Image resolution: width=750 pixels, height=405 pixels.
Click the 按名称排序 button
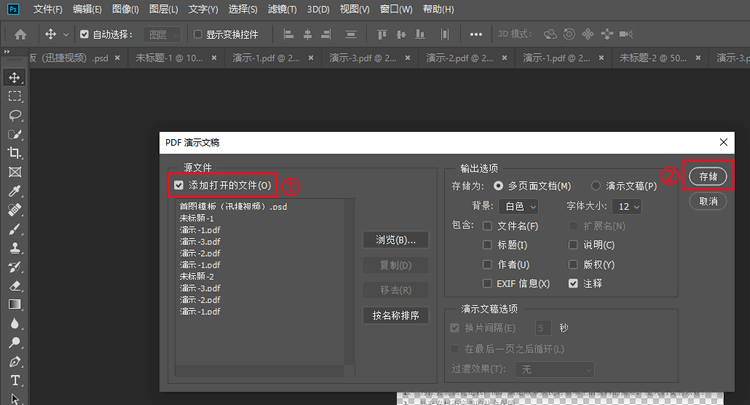click(x=395, y=316)
